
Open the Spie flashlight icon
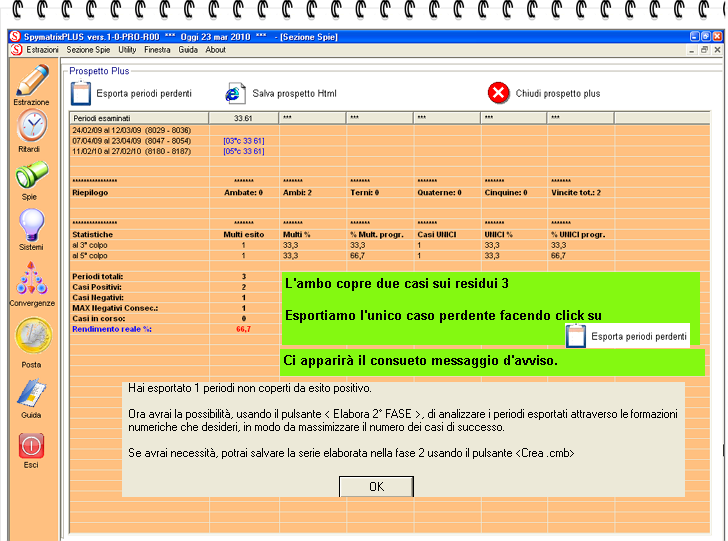coord(32,175)
